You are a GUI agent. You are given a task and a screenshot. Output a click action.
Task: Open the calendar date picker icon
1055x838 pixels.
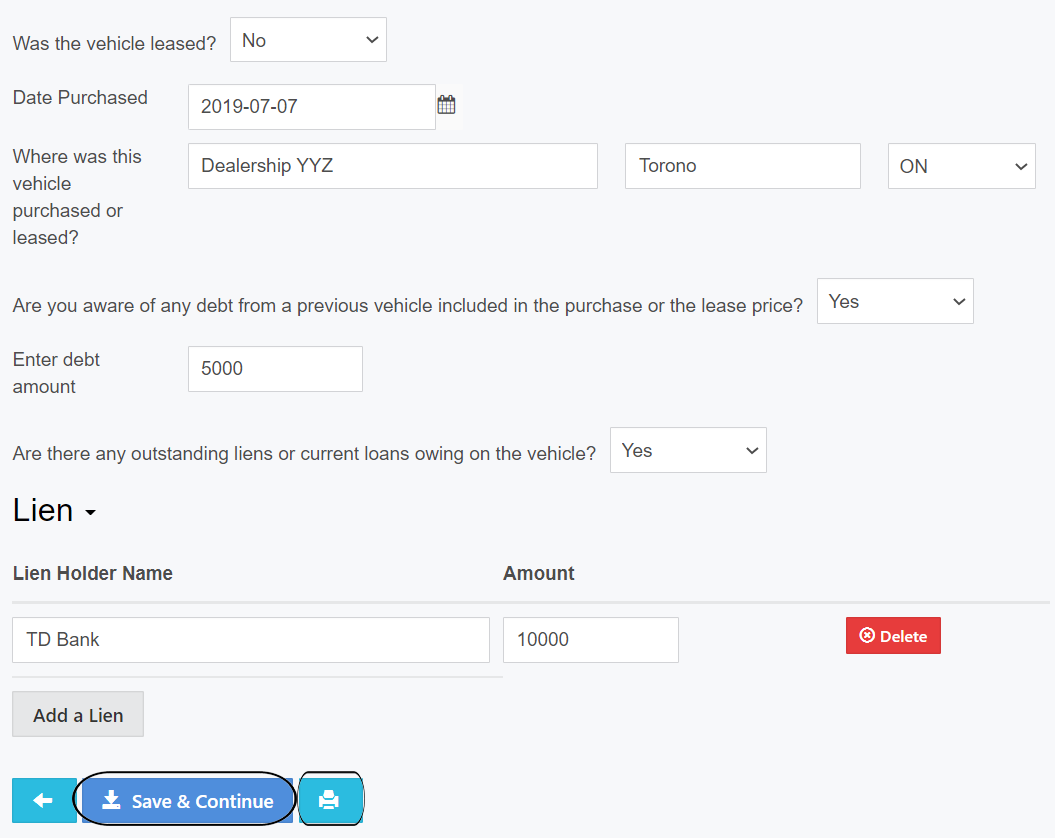point(446,105)
